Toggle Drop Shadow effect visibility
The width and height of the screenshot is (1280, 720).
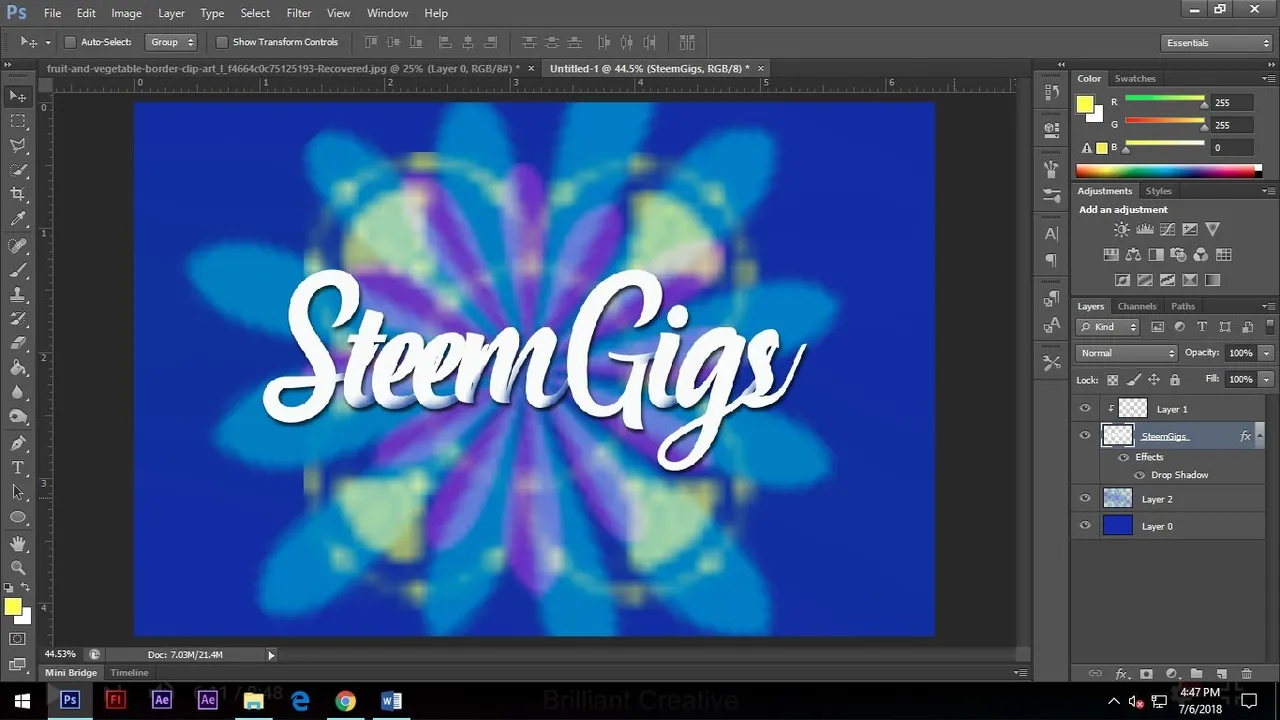pyautogui.click(x=1139, y=475)
